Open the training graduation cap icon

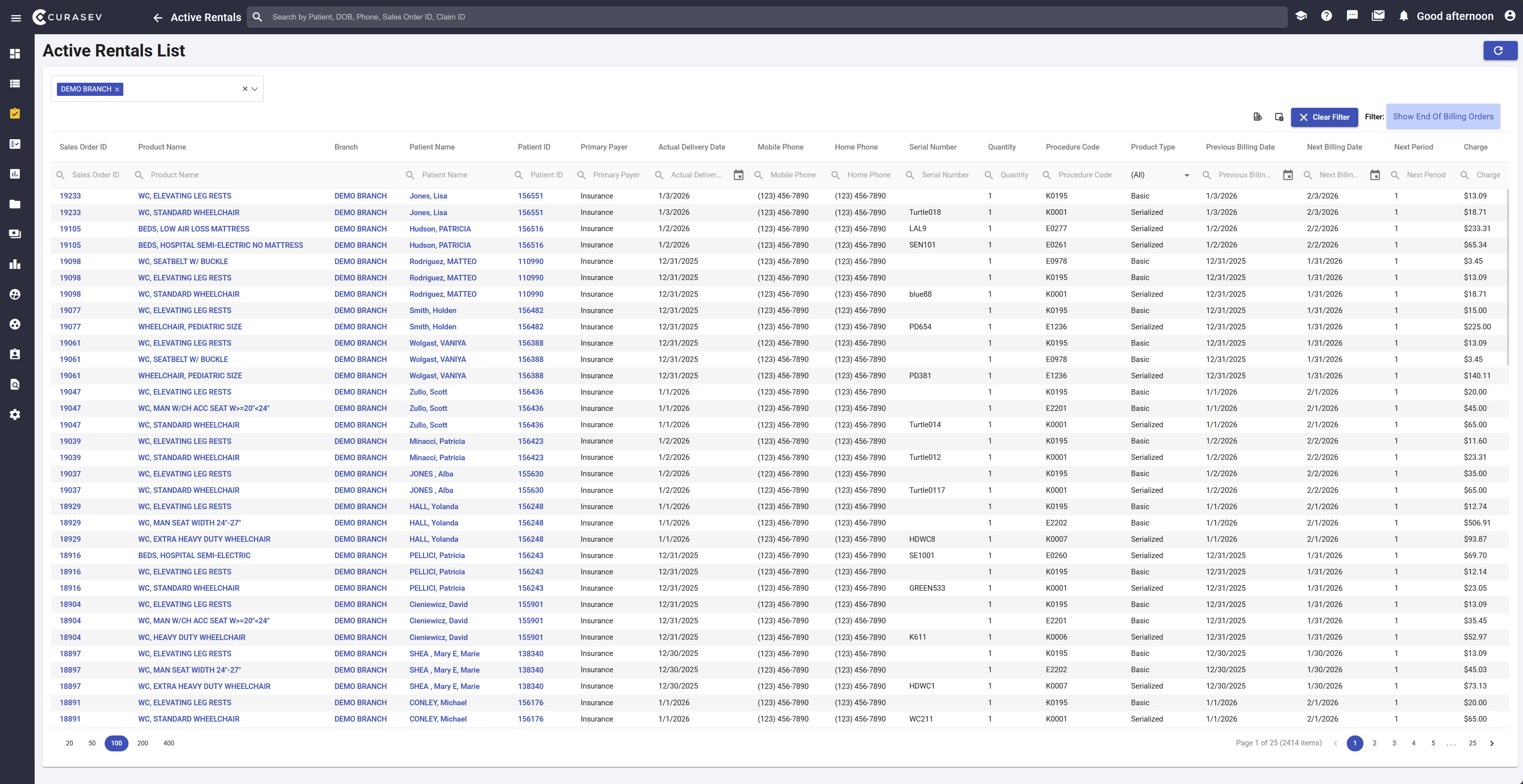pos(1301,16)
